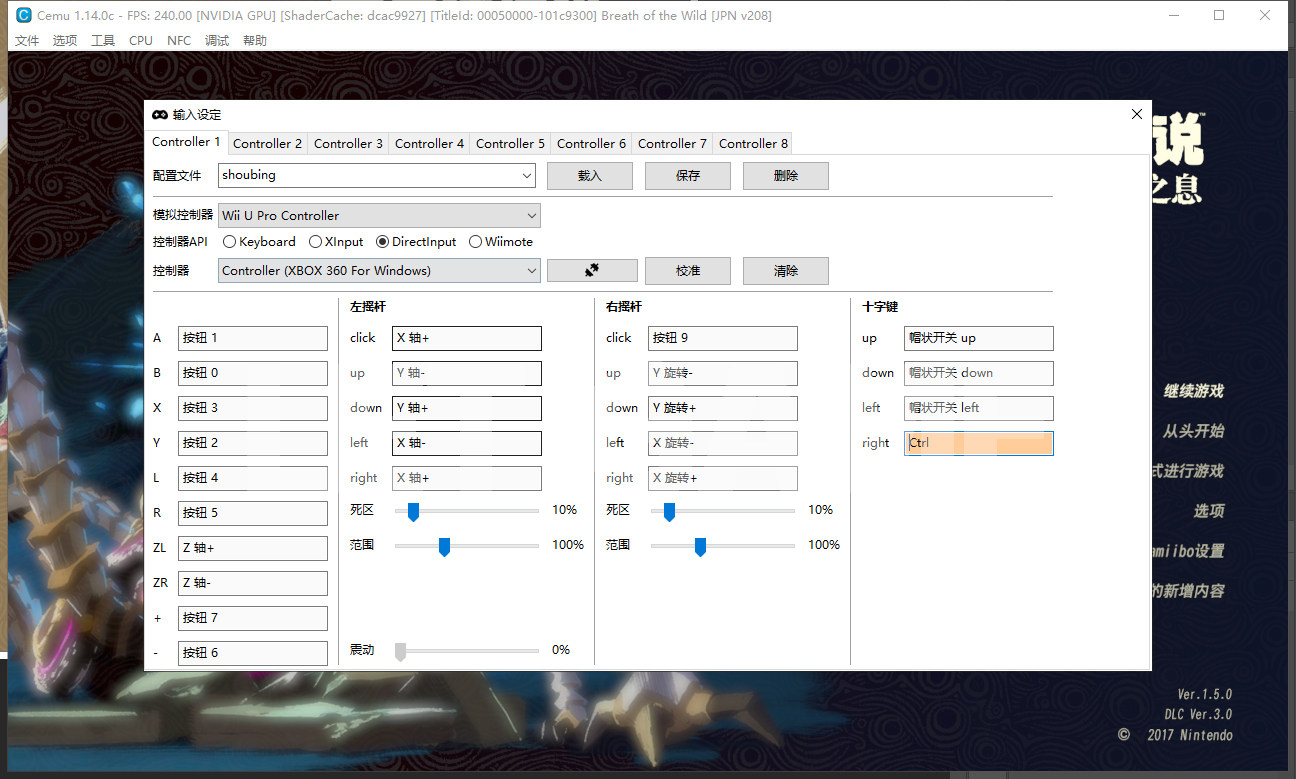Image resolution: width=1296 pixels, height=779 pixels.
Task: Open the CPU menu
Action: (x=141, y=41)
